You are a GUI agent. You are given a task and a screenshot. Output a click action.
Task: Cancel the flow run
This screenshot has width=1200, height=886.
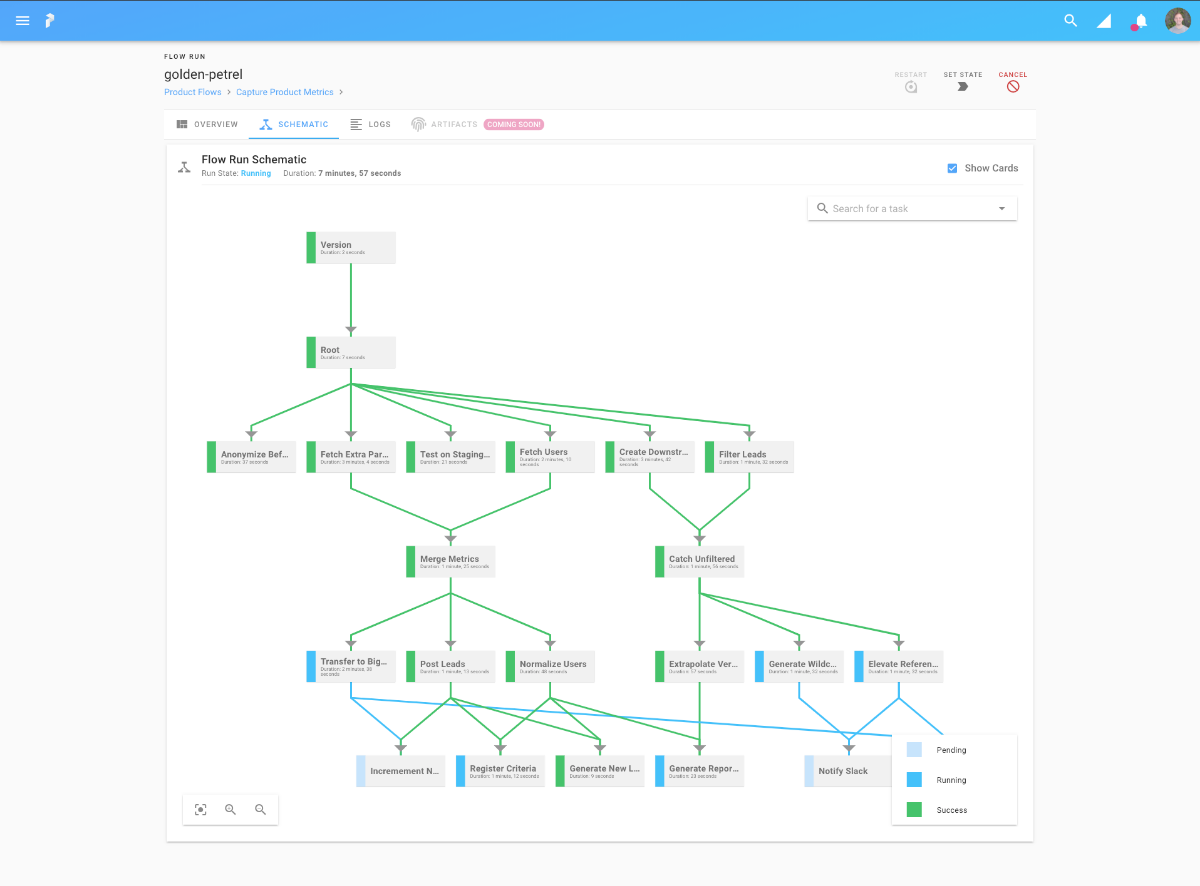1013,87
